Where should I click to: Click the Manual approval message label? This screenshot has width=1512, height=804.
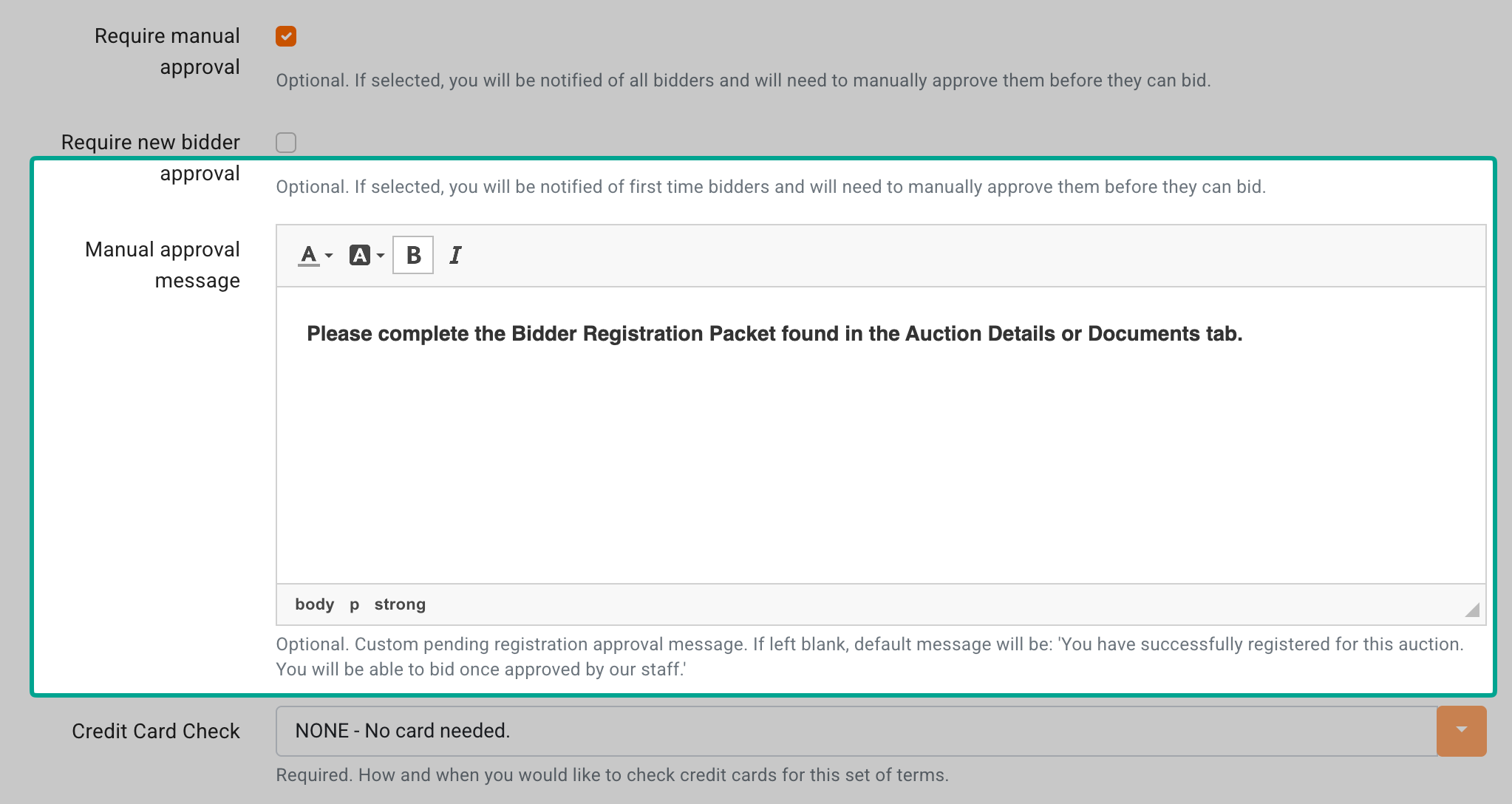tap(163, 265)
